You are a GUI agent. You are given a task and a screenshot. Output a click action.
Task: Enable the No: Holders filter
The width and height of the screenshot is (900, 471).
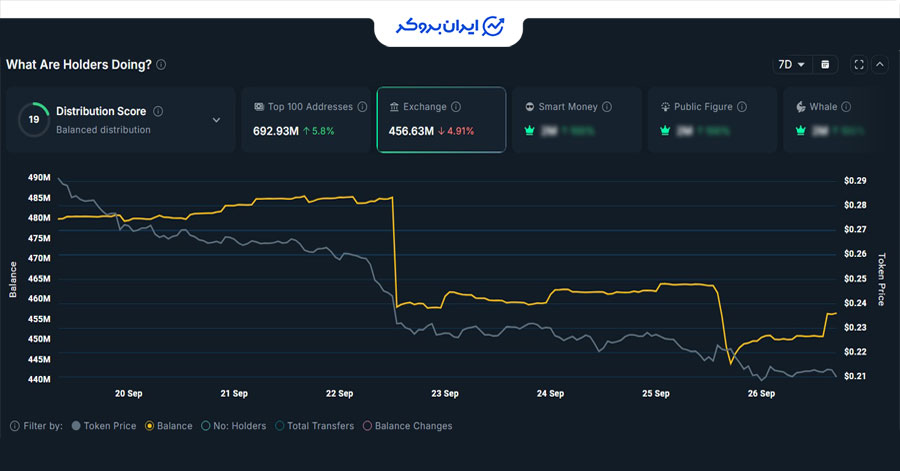232,426
